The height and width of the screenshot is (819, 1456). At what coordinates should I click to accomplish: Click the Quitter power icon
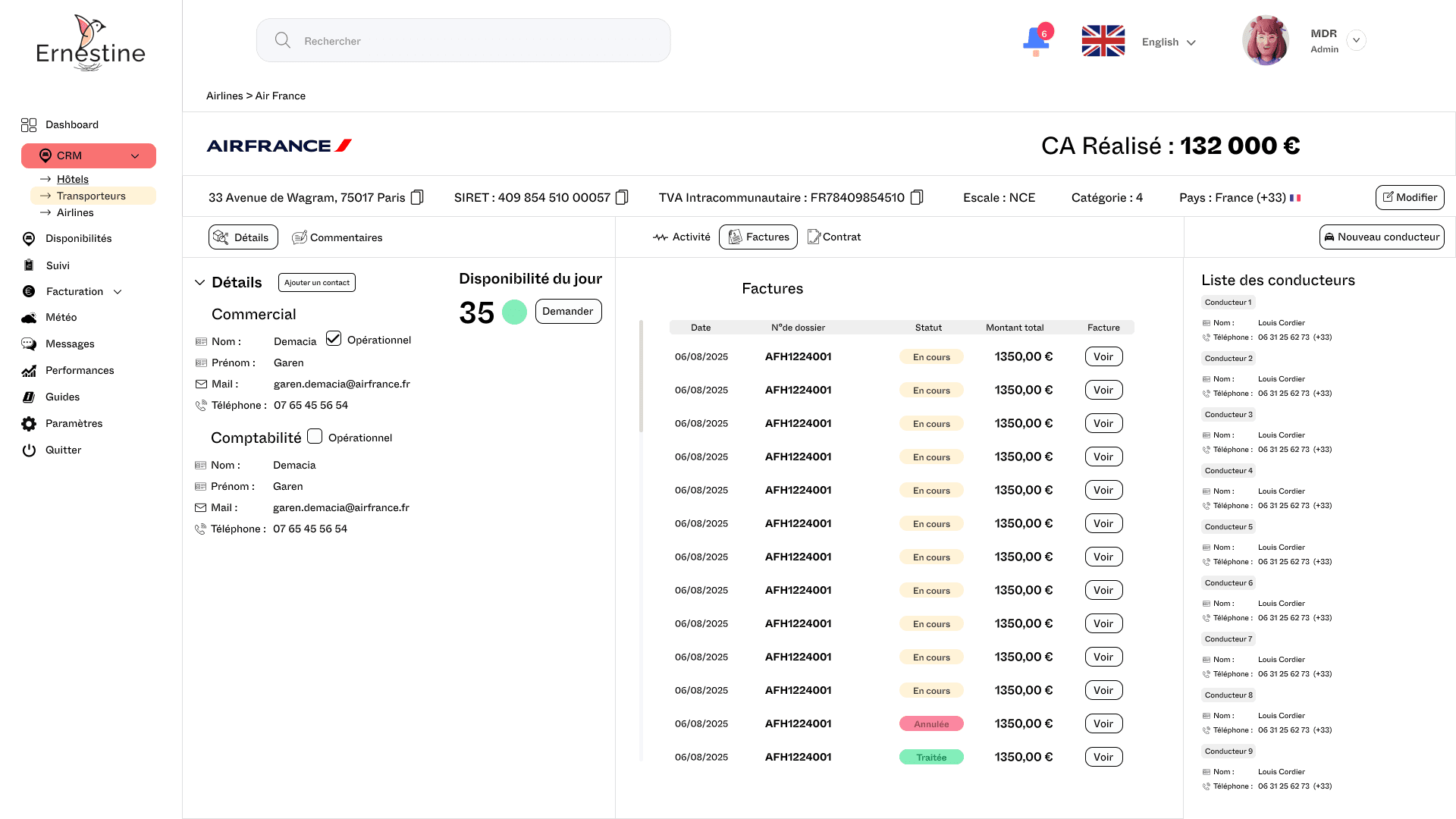click(x=29, y=450)
